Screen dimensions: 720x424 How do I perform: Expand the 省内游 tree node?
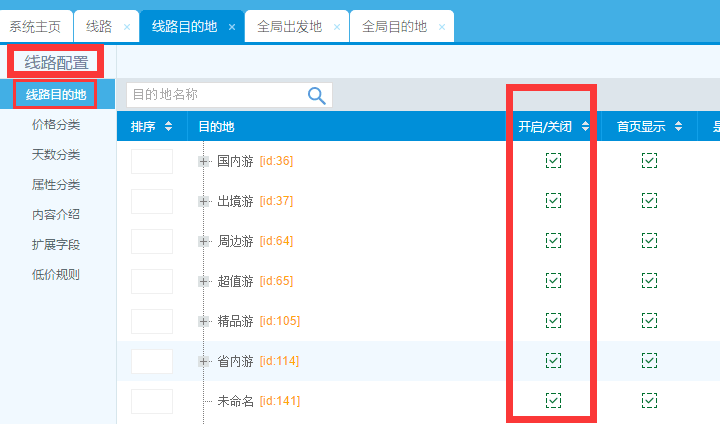204,361
